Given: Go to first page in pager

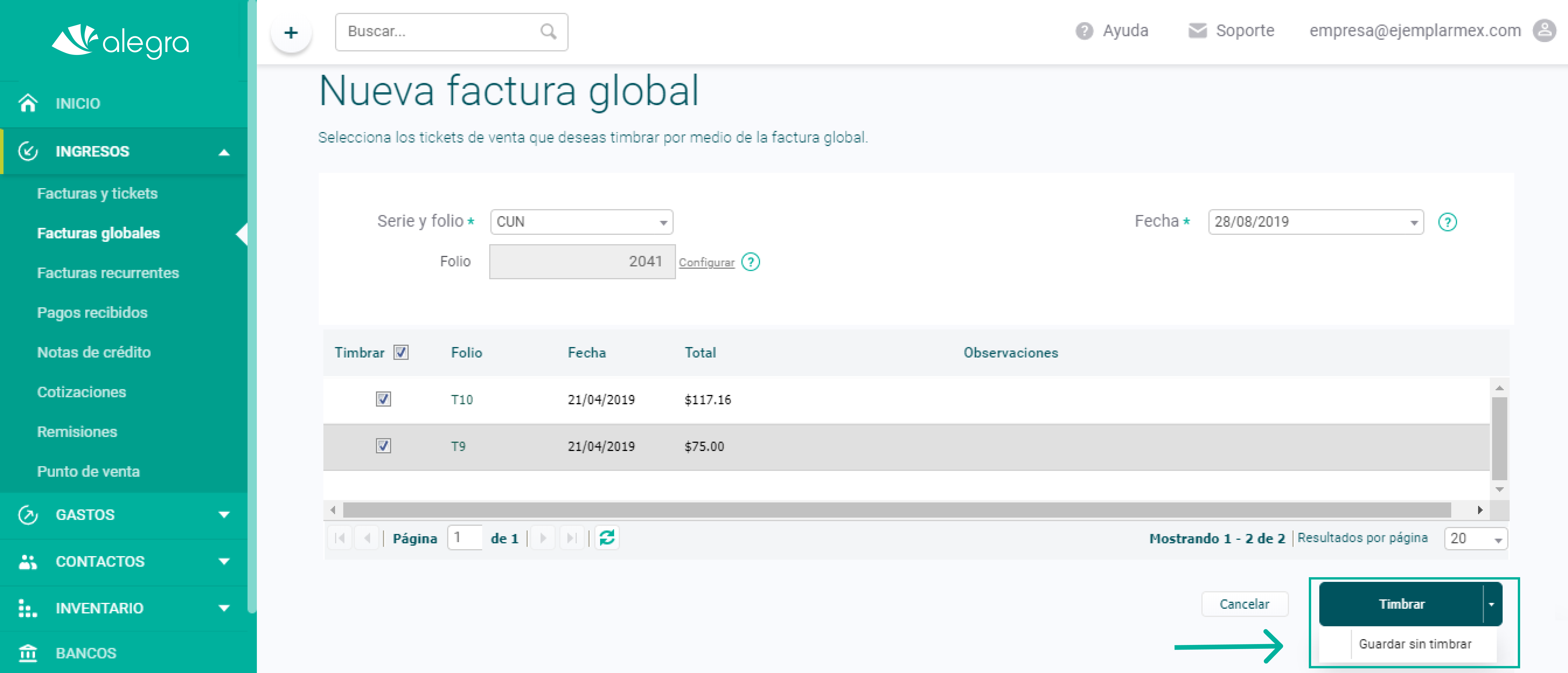Looking at the screenshot, I should click(x=340, y=538).
